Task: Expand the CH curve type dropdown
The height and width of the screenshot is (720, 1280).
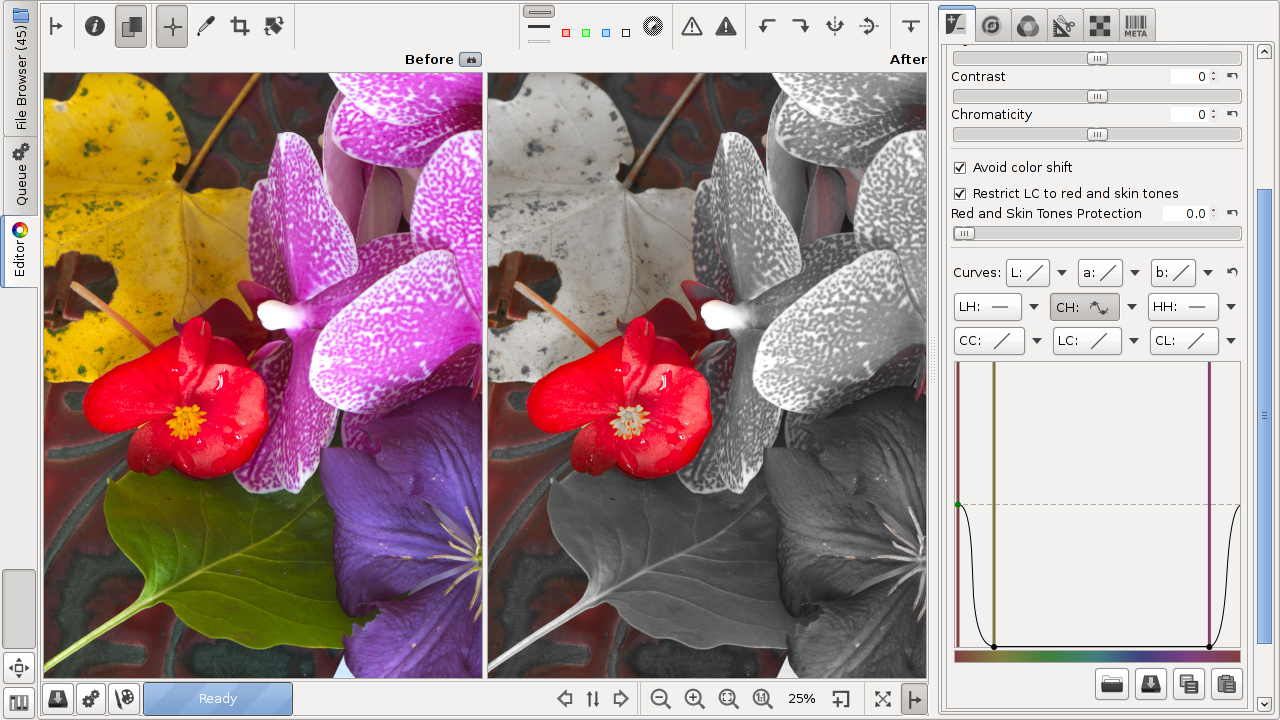Action: tap(1132, 307)
